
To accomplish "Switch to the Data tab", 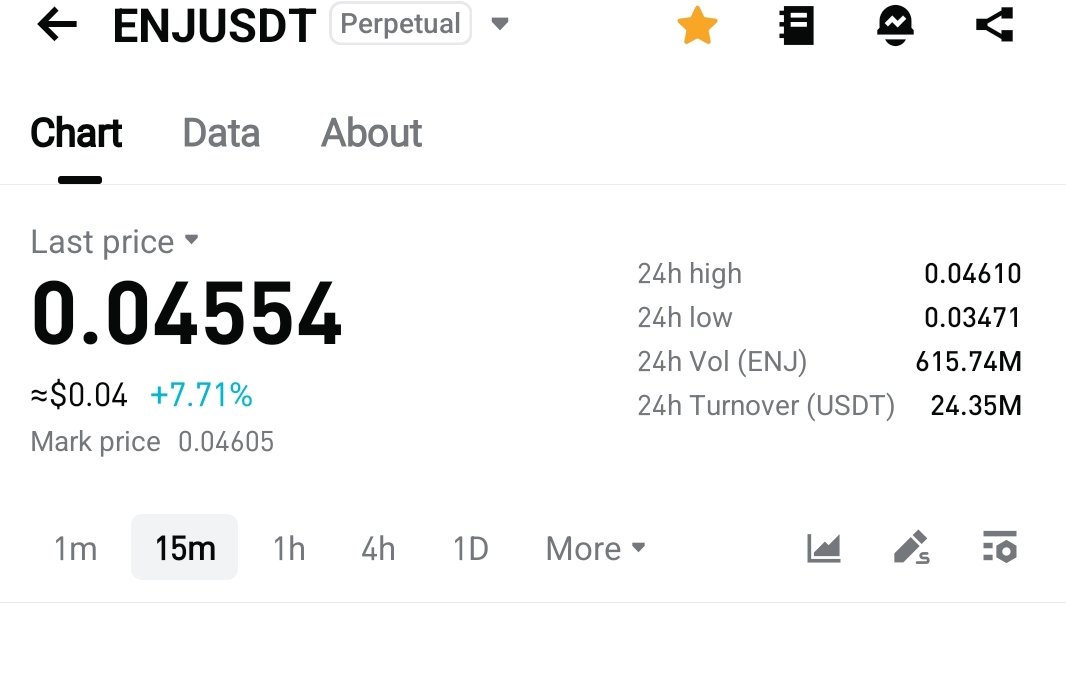I will (x=221, y=133).
